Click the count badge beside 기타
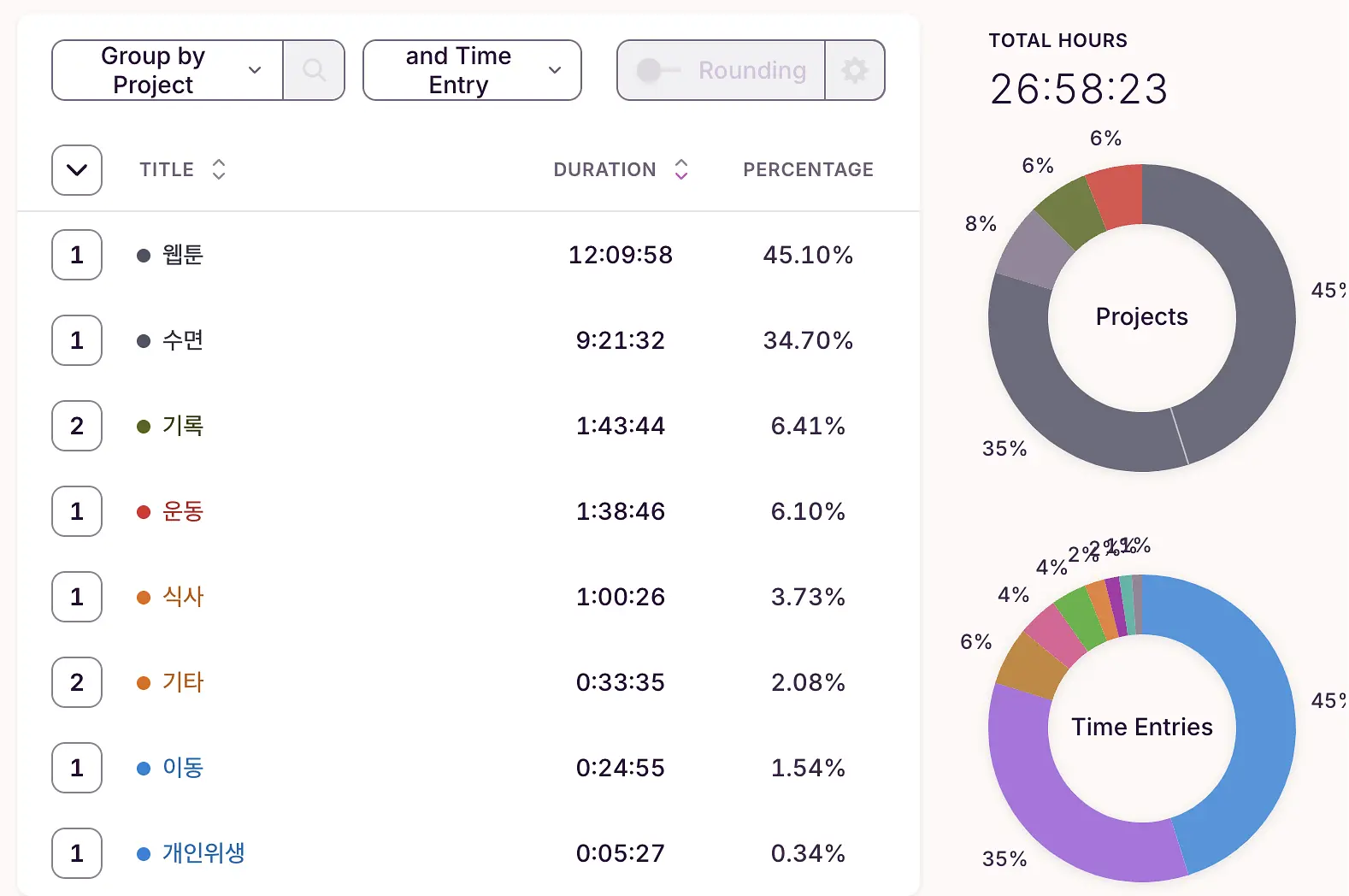 click(77, 682)
